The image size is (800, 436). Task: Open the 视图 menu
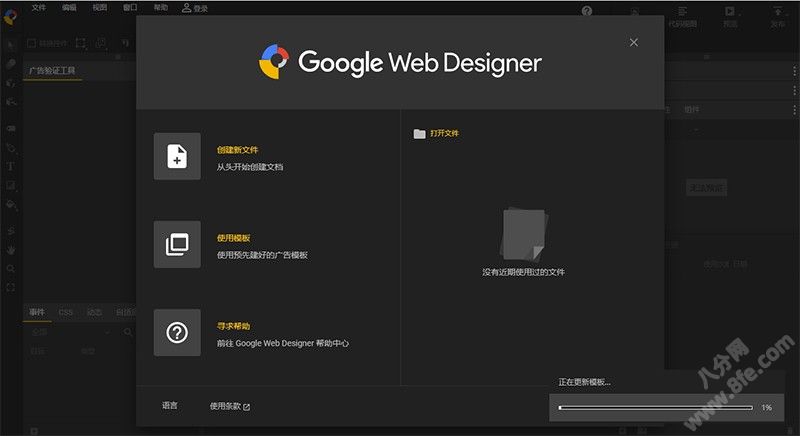coord(100,8)
